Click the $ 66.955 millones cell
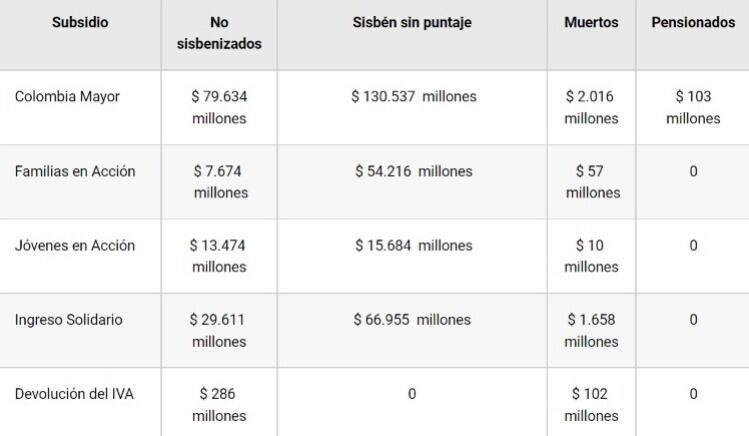The image size is (749, 436). point(411,320)
